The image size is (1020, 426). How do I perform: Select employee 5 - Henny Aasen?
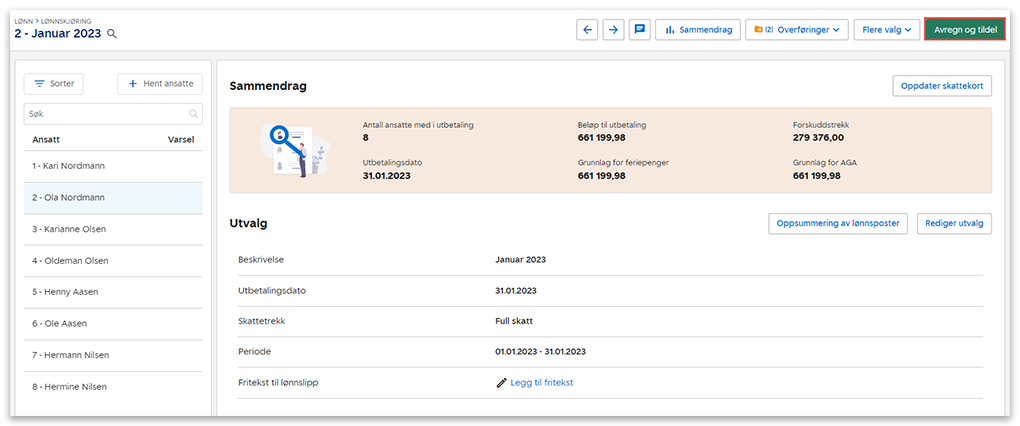tap(66, 292)
